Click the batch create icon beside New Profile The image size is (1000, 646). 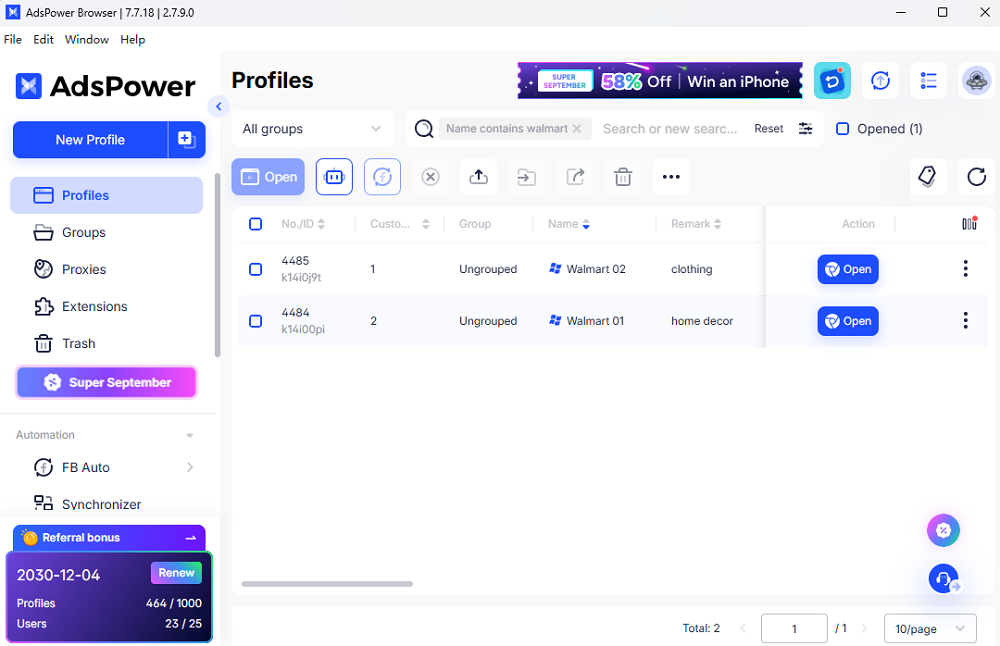(x=187, y=140)
